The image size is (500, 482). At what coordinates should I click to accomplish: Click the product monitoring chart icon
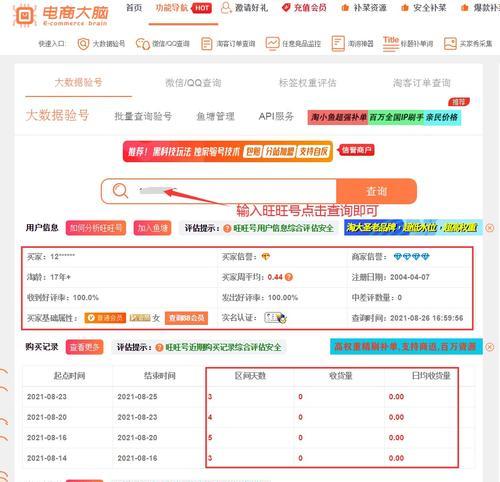click(x=272, y=43)
